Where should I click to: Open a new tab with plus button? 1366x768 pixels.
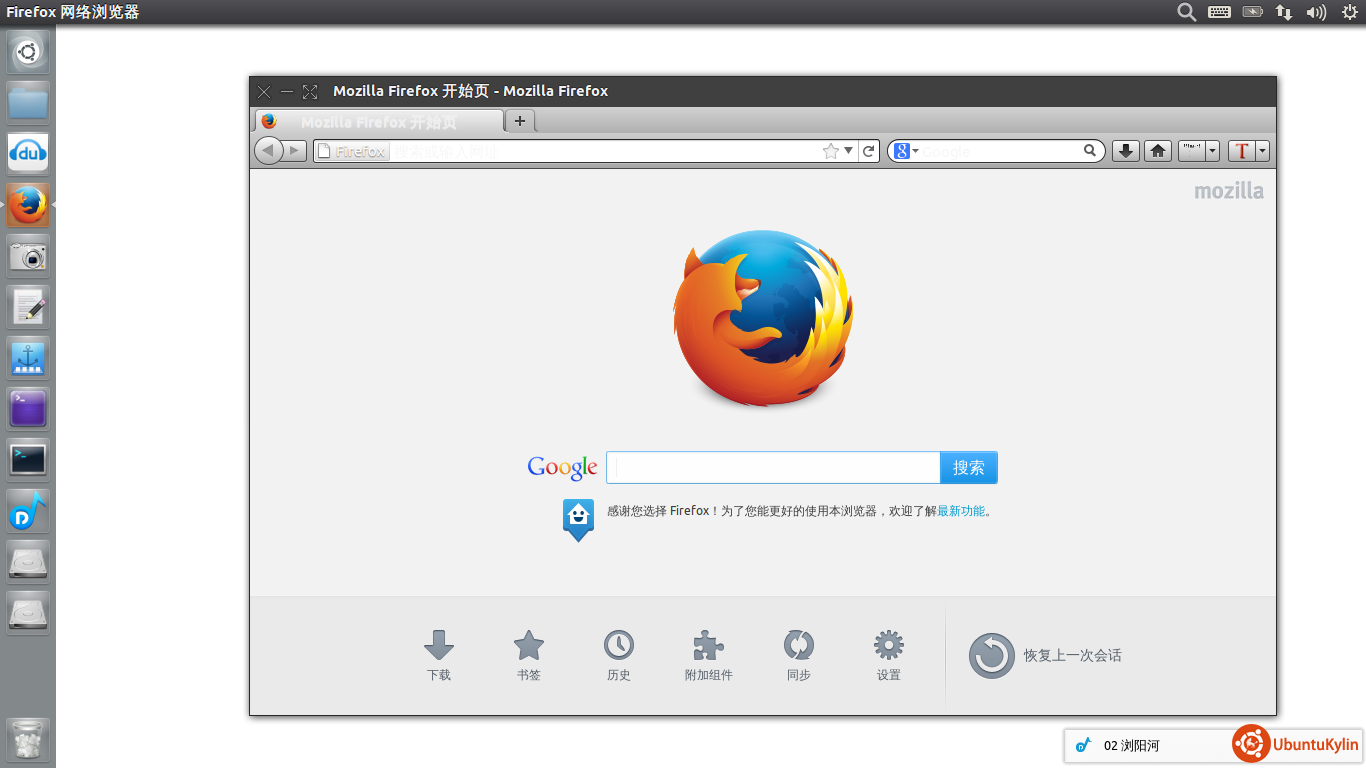519,121
